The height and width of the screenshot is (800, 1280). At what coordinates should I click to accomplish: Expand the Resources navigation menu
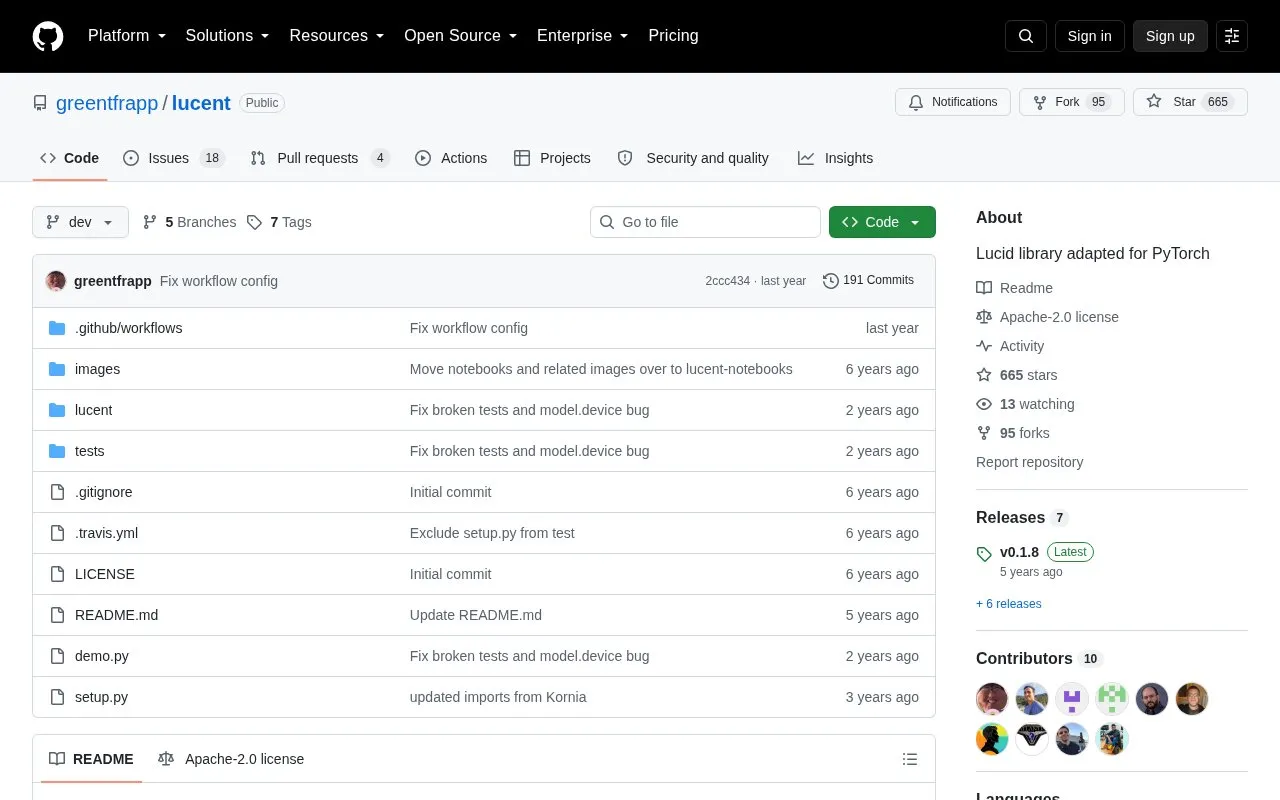click(337, 36)
